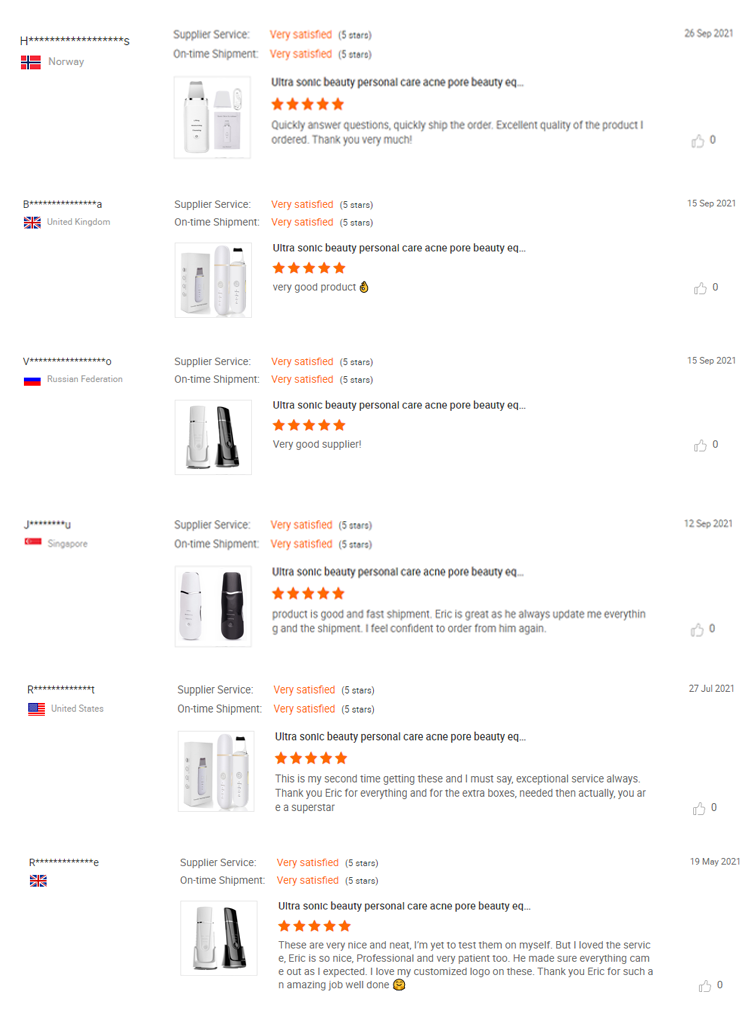The height and width of the screenshot is (1014, 750).
Task: Open product thumbnail in the Singapore review
Action: (212, 606)
